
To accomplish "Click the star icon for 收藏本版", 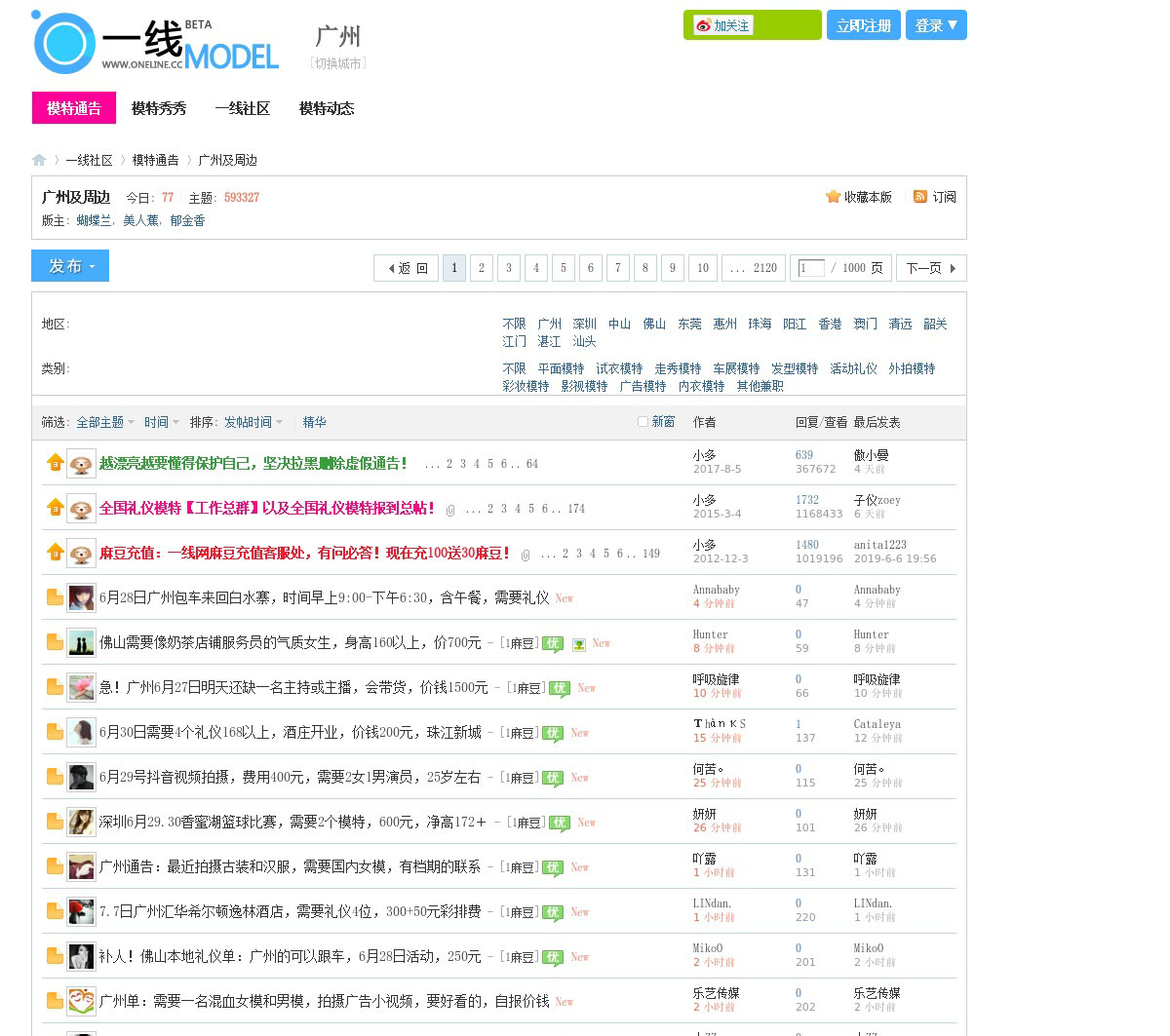I will pyautogui.click(x=833, y=197).
